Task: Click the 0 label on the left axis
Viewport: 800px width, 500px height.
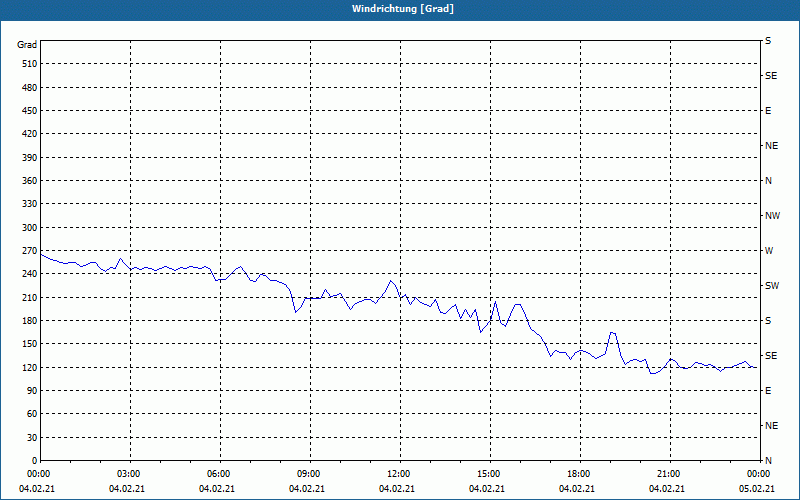Action: click(x=34, y=460)
